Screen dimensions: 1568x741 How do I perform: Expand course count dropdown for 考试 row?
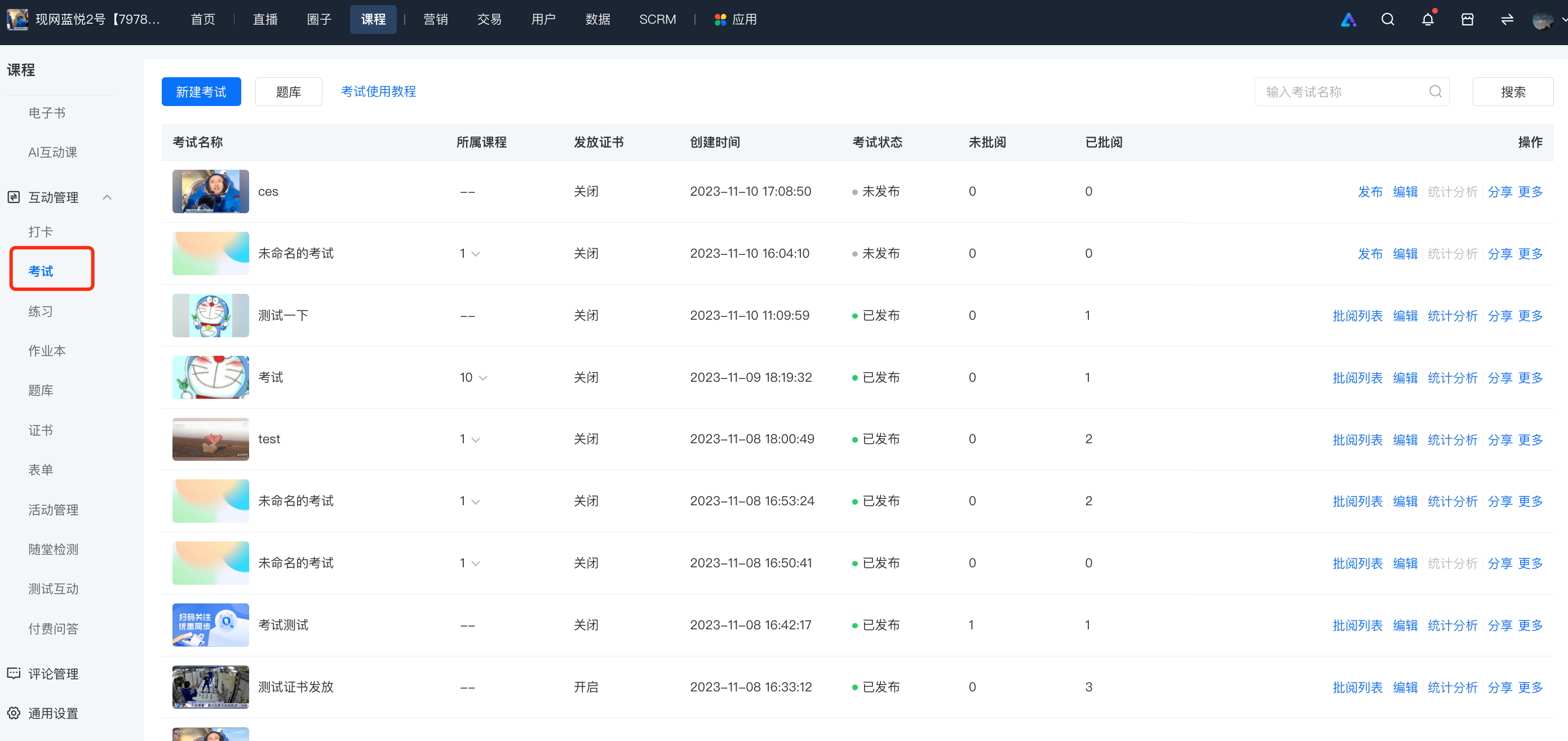click(x=483, y=377)
